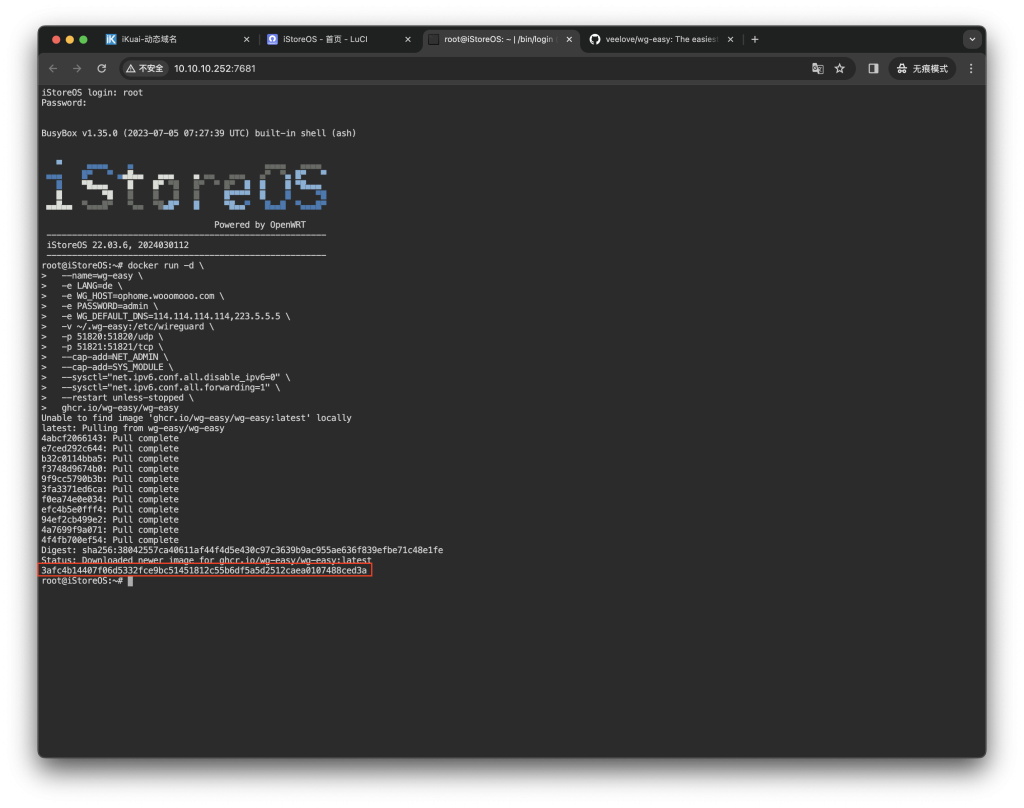Click the 'Digest: sha256:38042557' line
Screen dimensions: 1024x808
242,551
